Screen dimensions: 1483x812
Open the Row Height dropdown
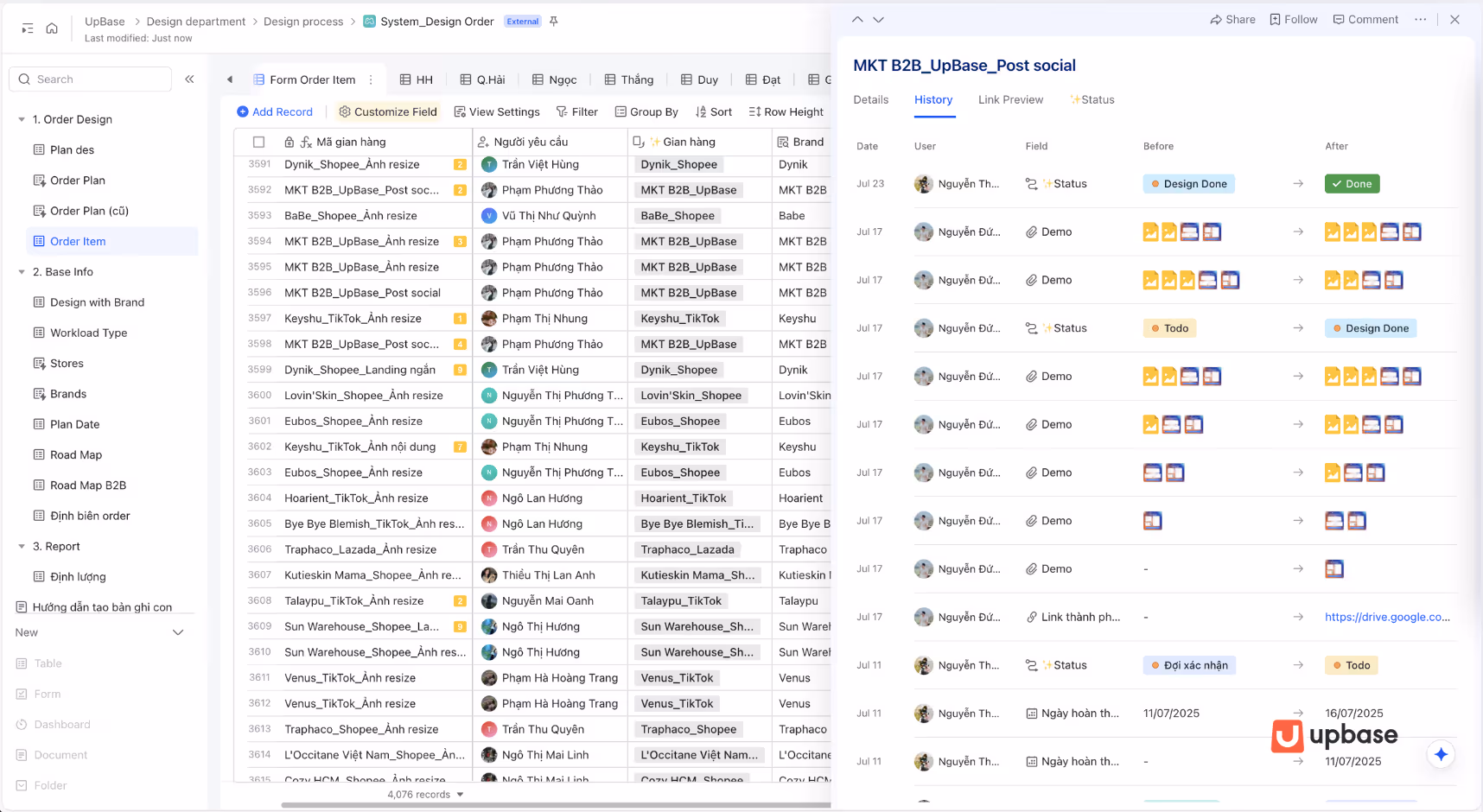[786, 112]
